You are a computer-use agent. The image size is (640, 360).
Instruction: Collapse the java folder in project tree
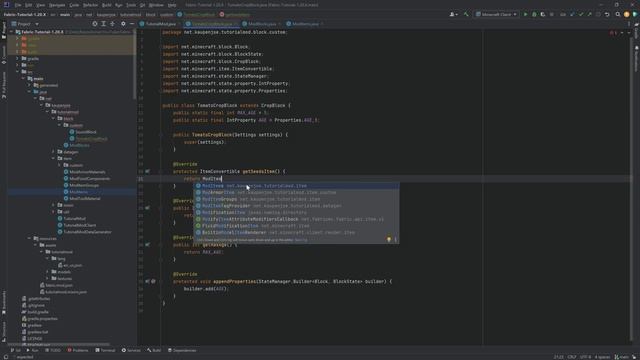[29, 92]
